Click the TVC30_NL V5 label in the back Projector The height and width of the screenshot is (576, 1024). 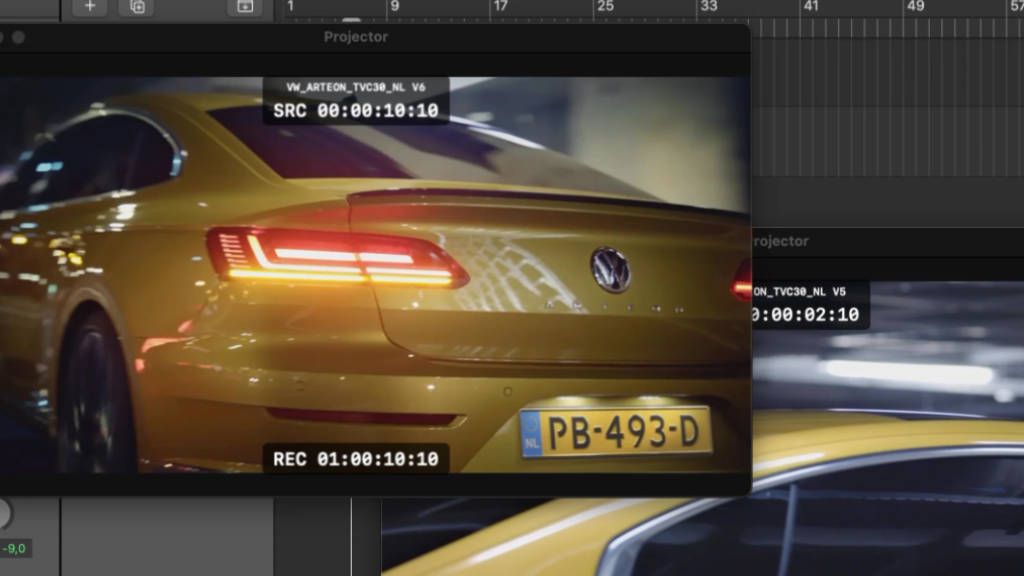click(x=799, y=292)
